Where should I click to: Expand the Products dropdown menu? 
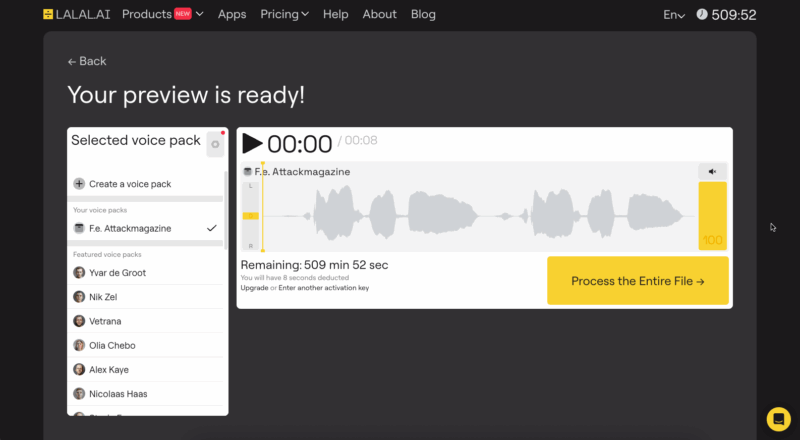coord(163,14)
